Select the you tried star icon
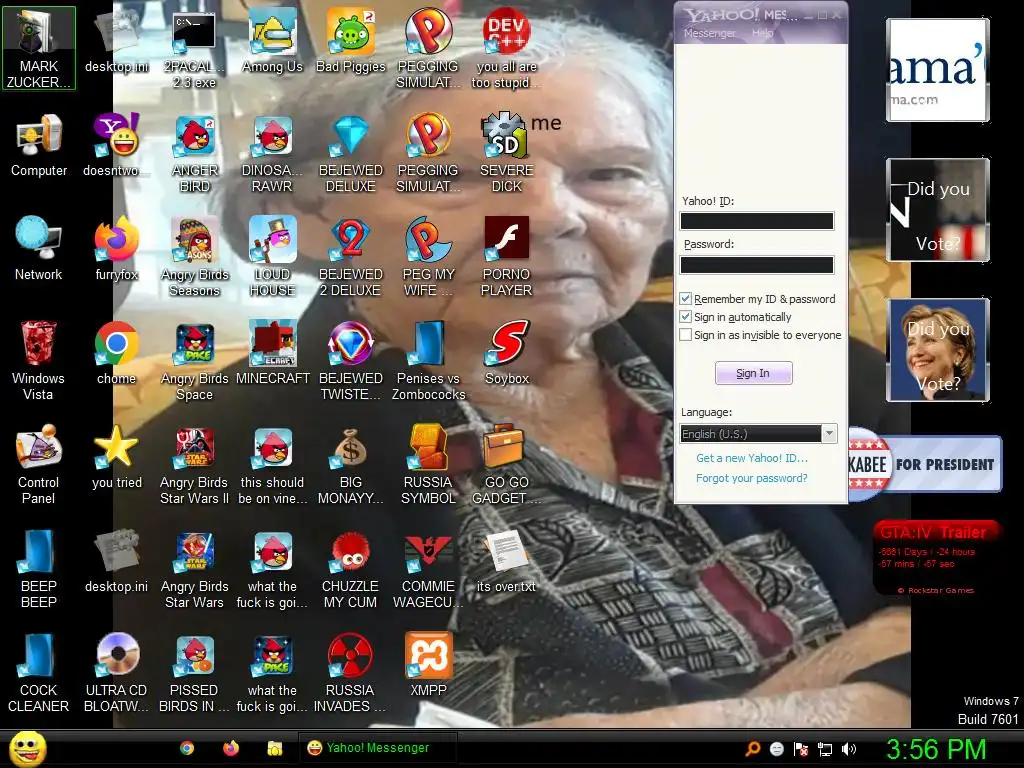The height and width of the screenshot is (768, 1024). [x=116, y=457]
